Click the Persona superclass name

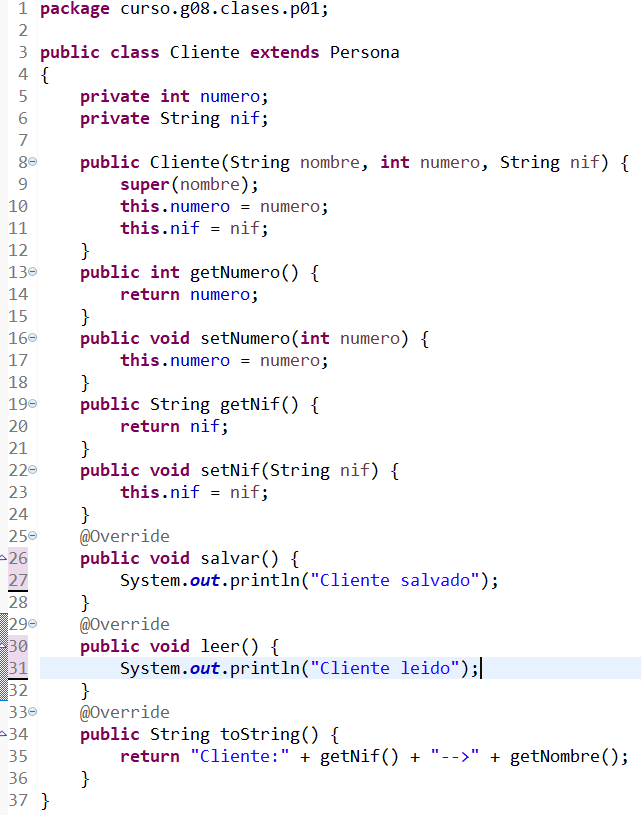click(x=364, y=52)
